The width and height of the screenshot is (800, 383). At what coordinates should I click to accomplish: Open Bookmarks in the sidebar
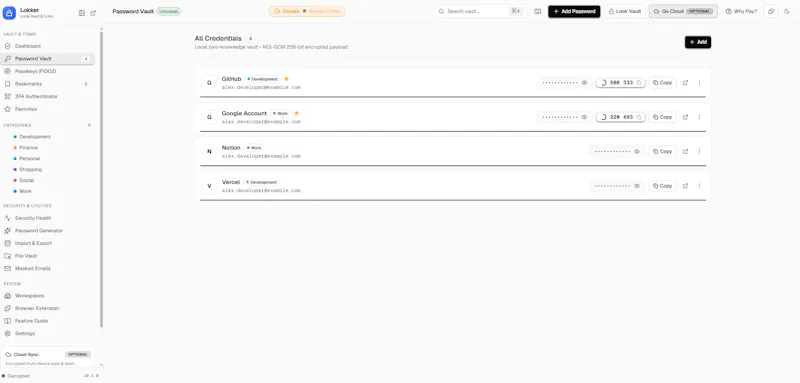click(47, 84)
